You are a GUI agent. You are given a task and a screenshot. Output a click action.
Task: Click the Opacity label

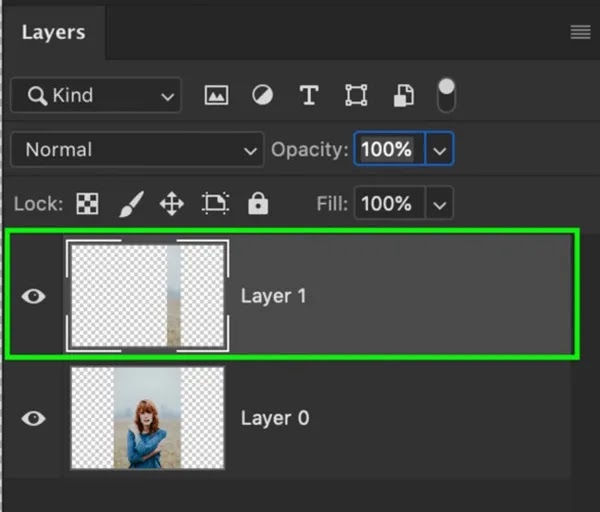click(x=310, y=150)
